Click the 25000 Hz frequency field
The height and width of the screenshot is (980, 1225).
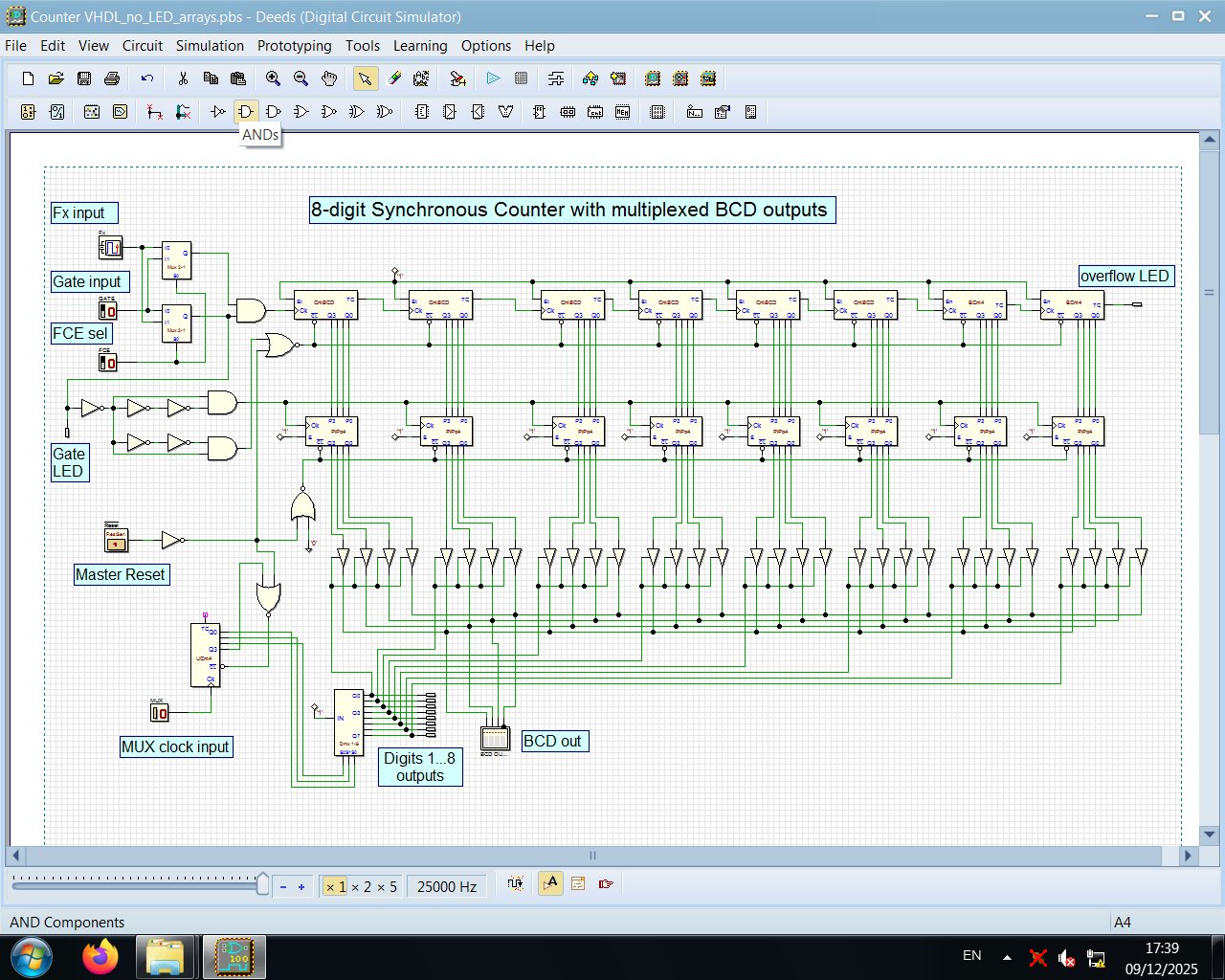(x=446, y=885)
